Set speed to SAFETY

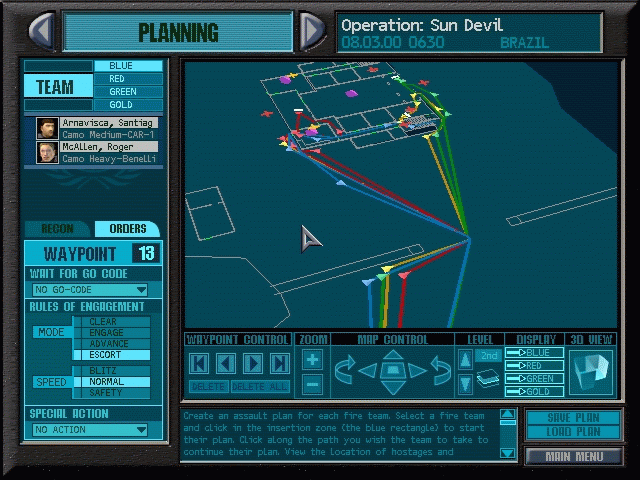coord(111,393)
